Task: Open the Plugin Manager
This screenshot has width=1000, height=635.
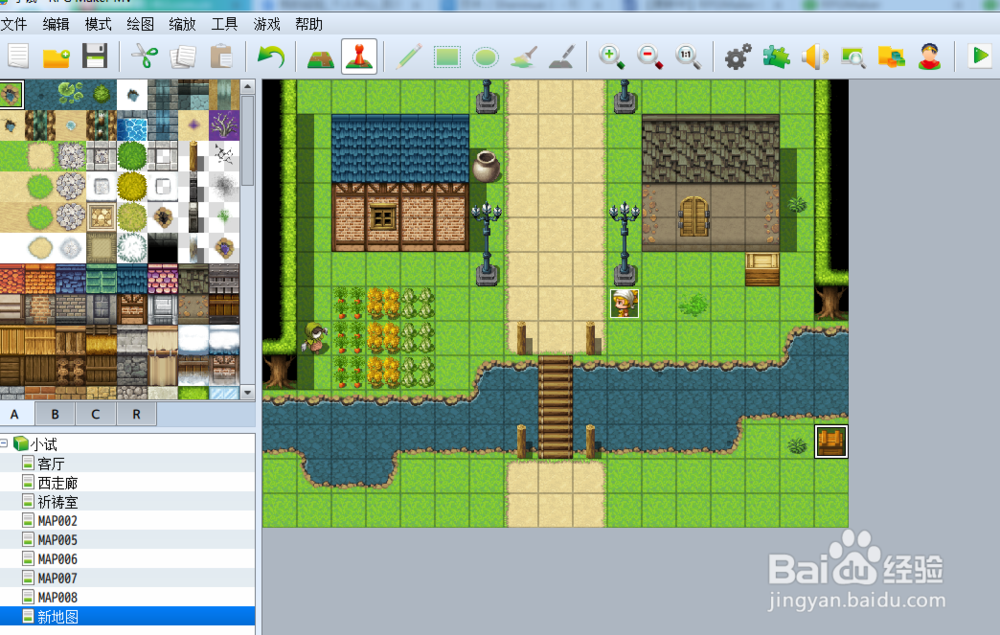Action: (x=776, y=57)
